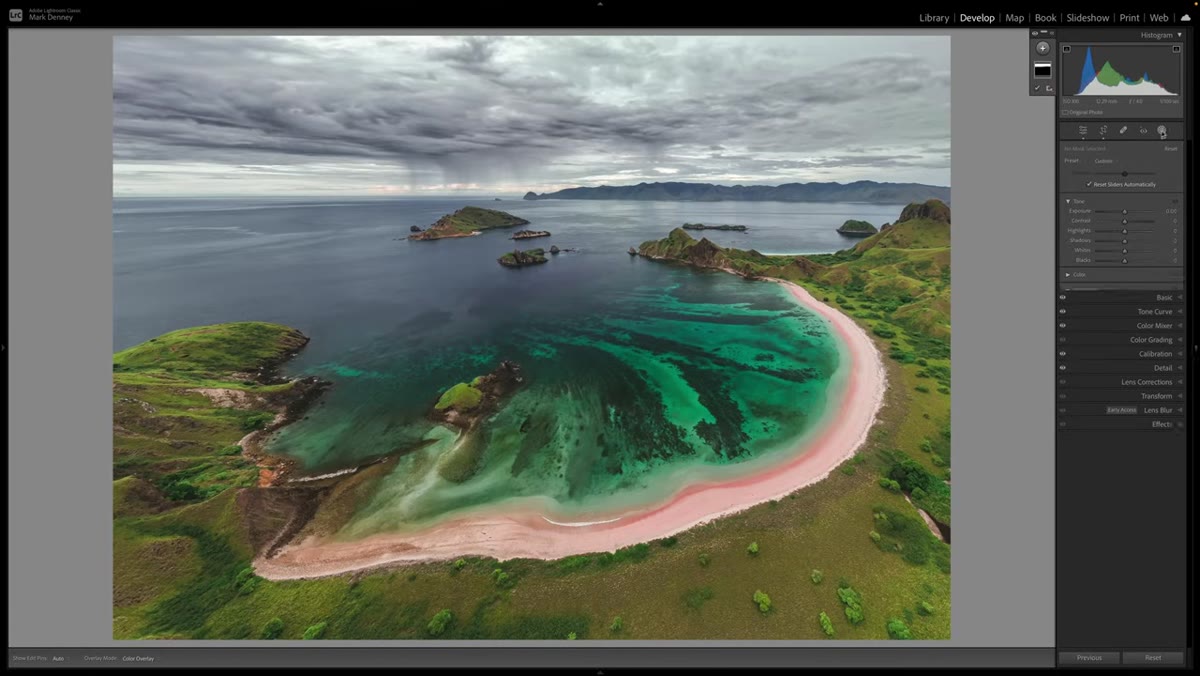This screenshot has width=1200, height=676.
Task: Expand the Color Grading panel
Action: [1180, 340]
